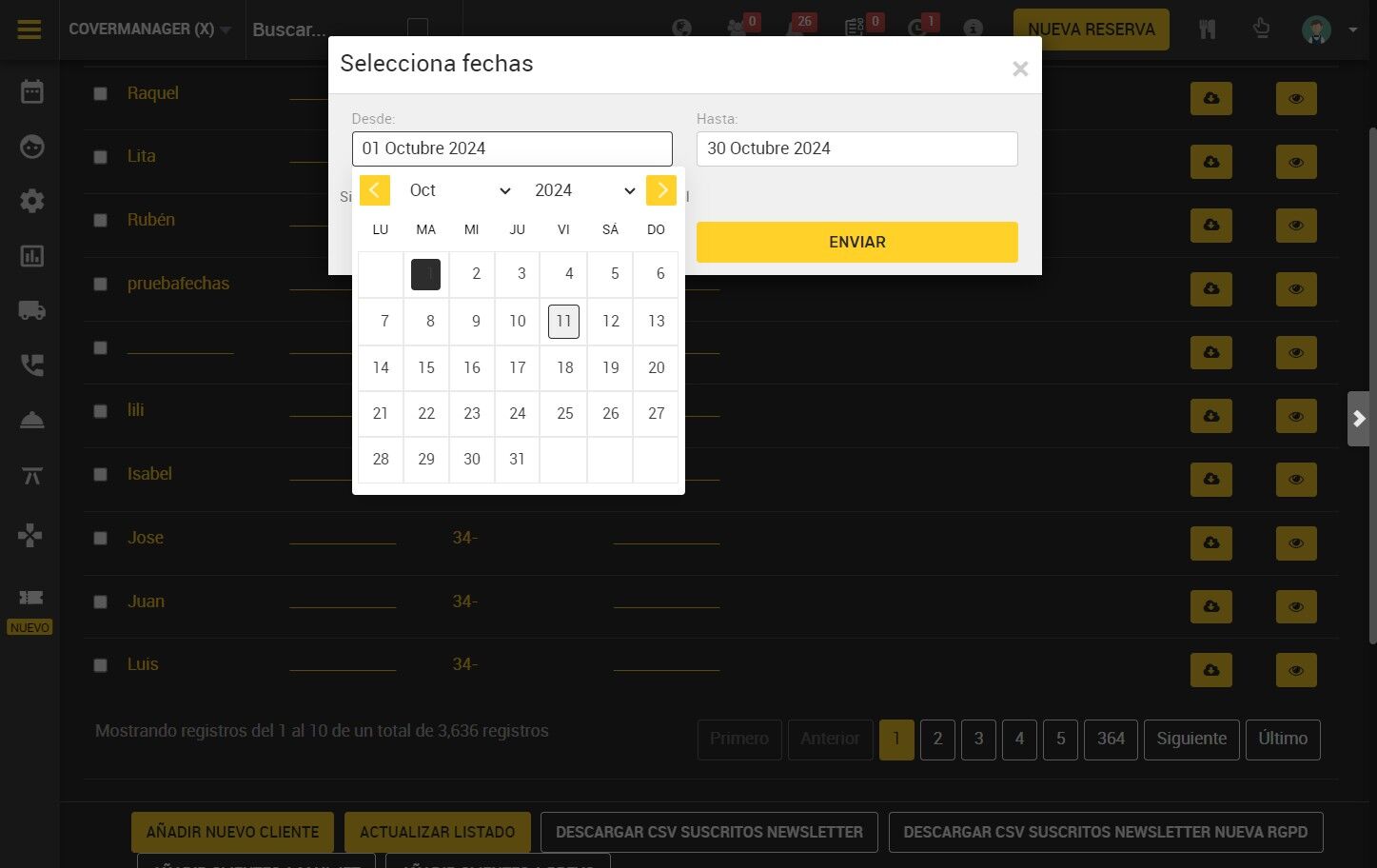This screenshot has width=1377, height=868.
Task: Go to next month in date picker
Action: 661,190
